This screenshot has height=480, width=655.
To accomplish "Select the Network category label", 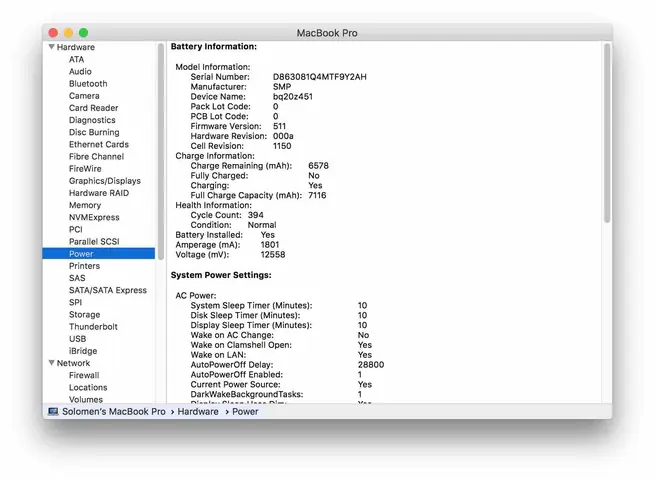I will [x=73, y=363].
